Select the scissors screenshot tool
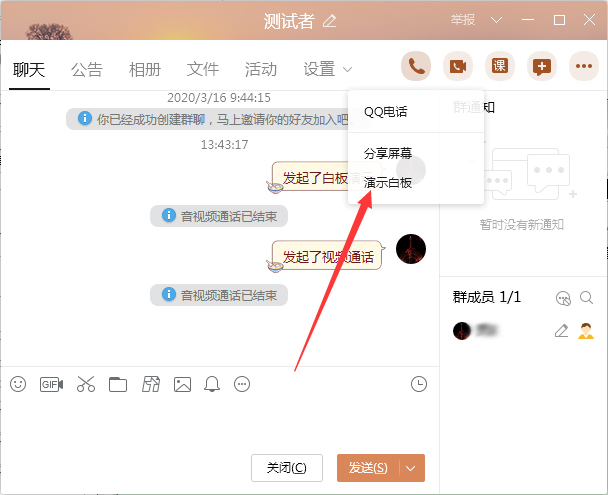Viewport: 608px width, 495px height. [x=86, y=384]
